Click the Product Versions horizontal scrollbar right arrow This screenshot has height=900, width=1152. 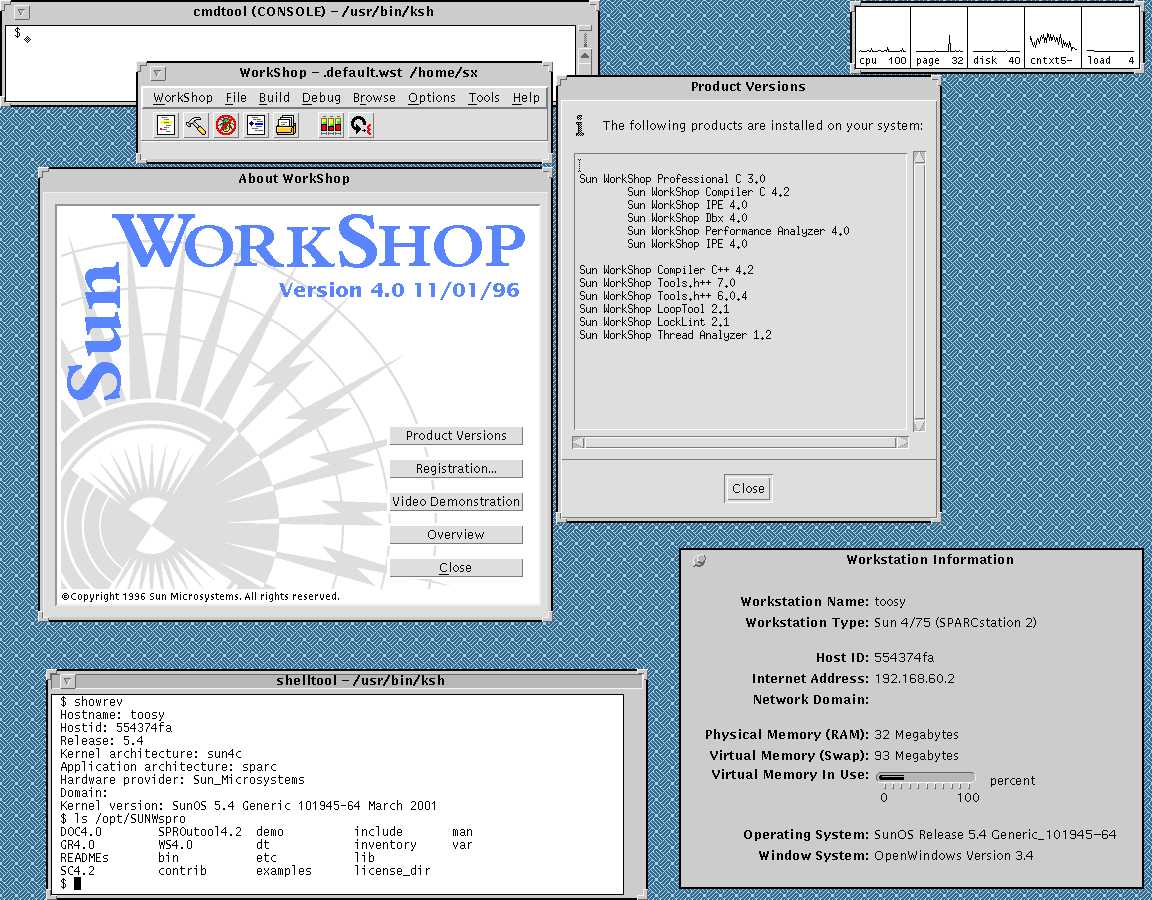902,442
